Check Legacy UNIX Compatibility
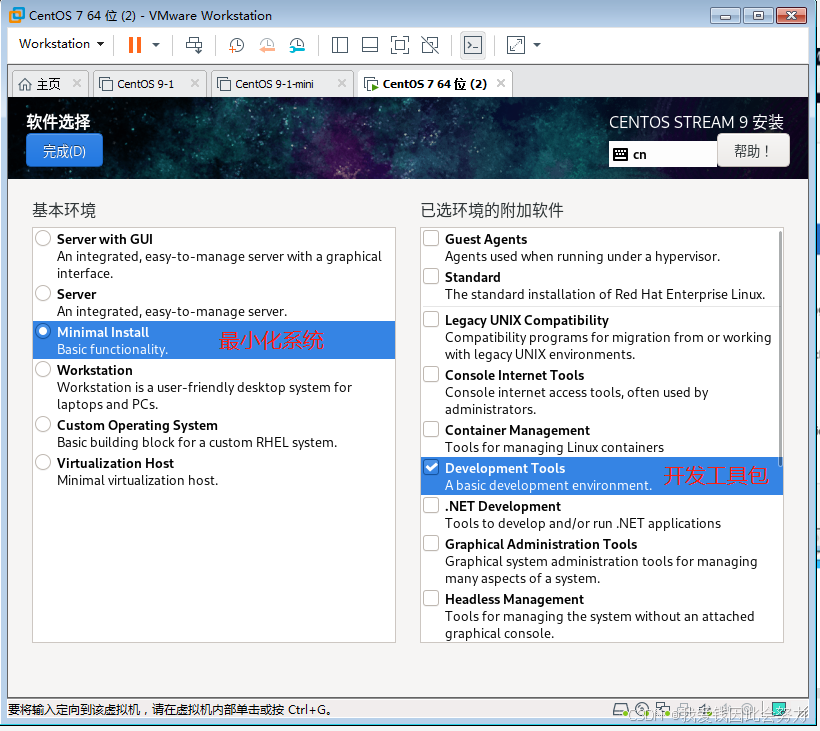The width and height of the screenshot is (820, 731). pos(431,319)
